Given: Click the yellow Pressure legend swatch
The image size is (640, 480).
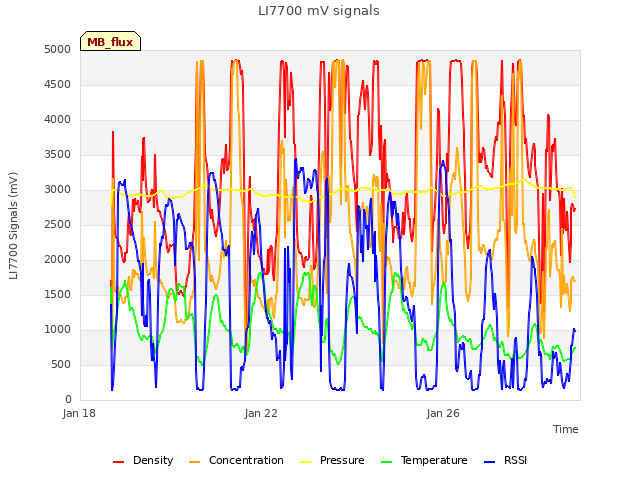Looking at the screenshot, I should [306, 462].
